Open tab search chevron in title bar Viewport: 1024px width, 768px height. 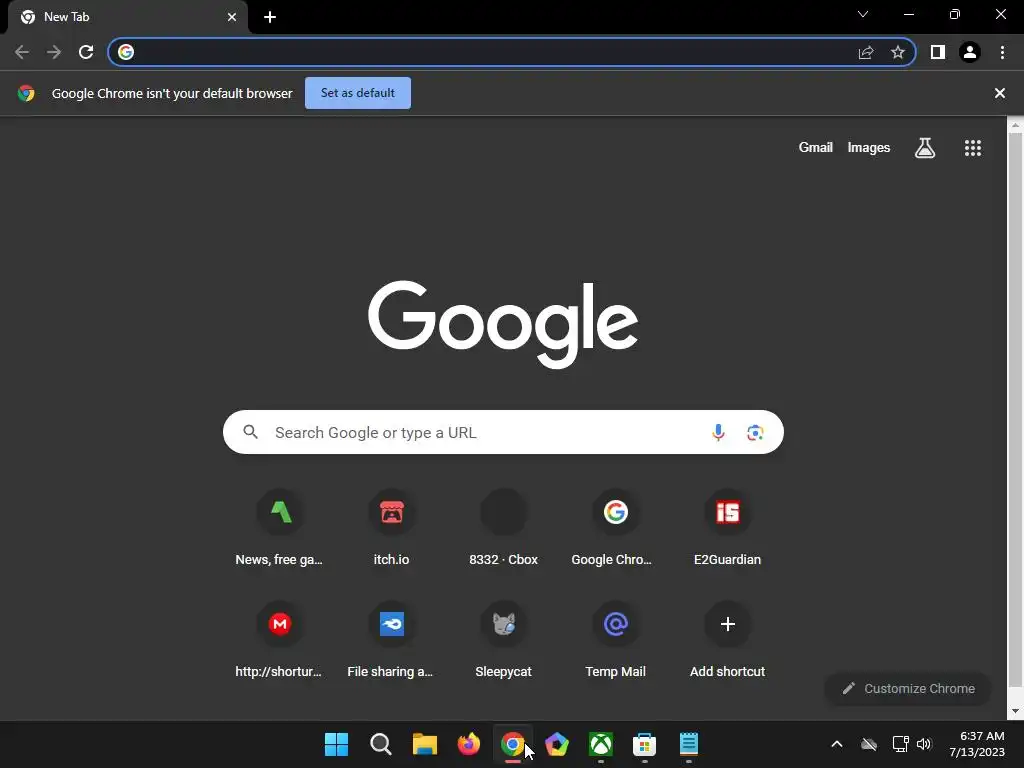click(863, 14)
